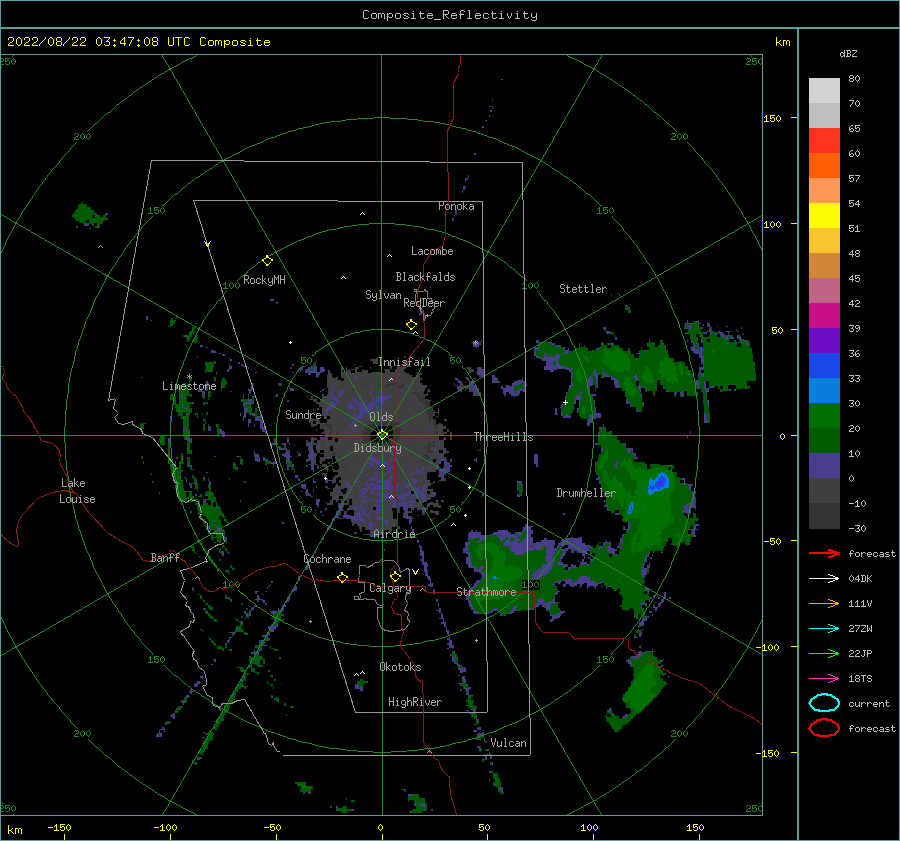Click the Calgary city label
The image size is (900, 841).
tap(390, 588)
